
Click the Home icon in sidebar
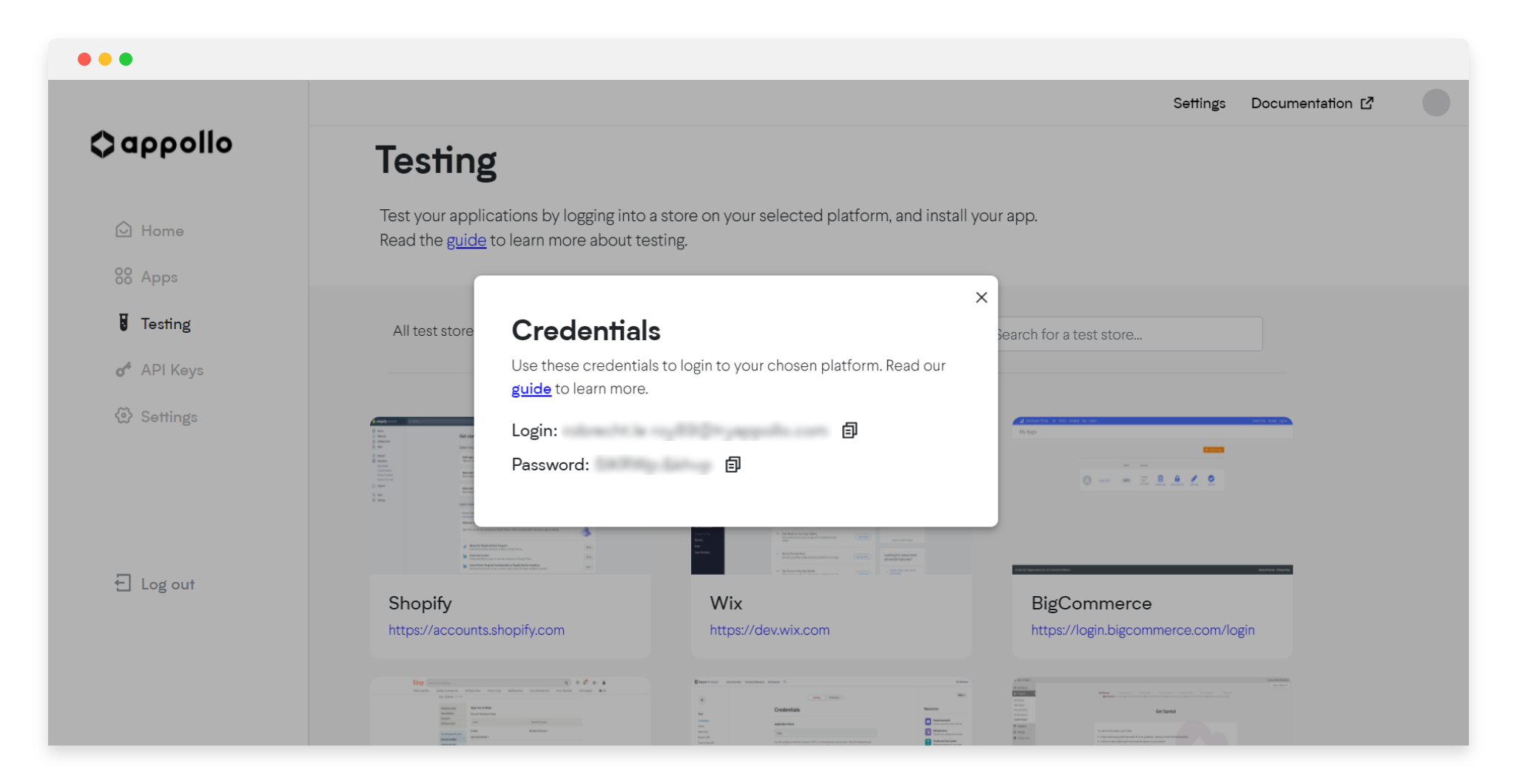(124, 230)
